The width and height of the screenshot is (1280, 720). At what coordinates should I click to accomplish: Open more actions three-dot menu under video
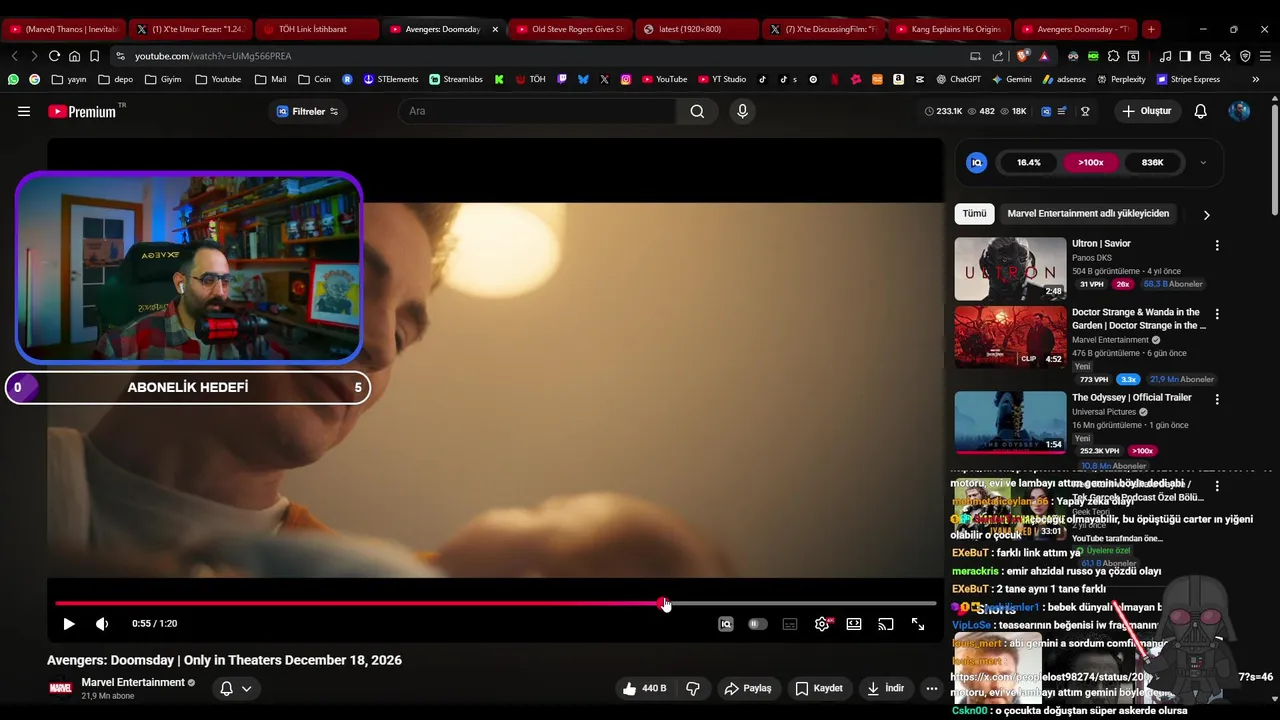[x=932, y=688]
